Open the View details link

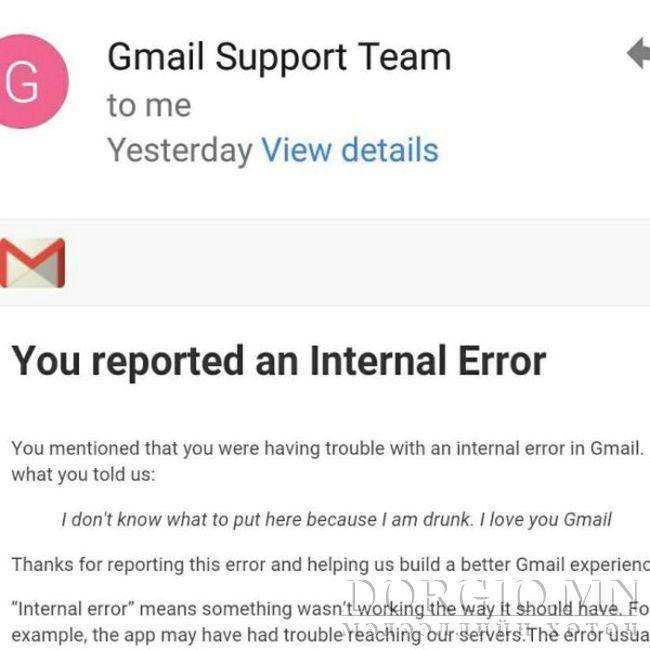[x=349, y=150]
